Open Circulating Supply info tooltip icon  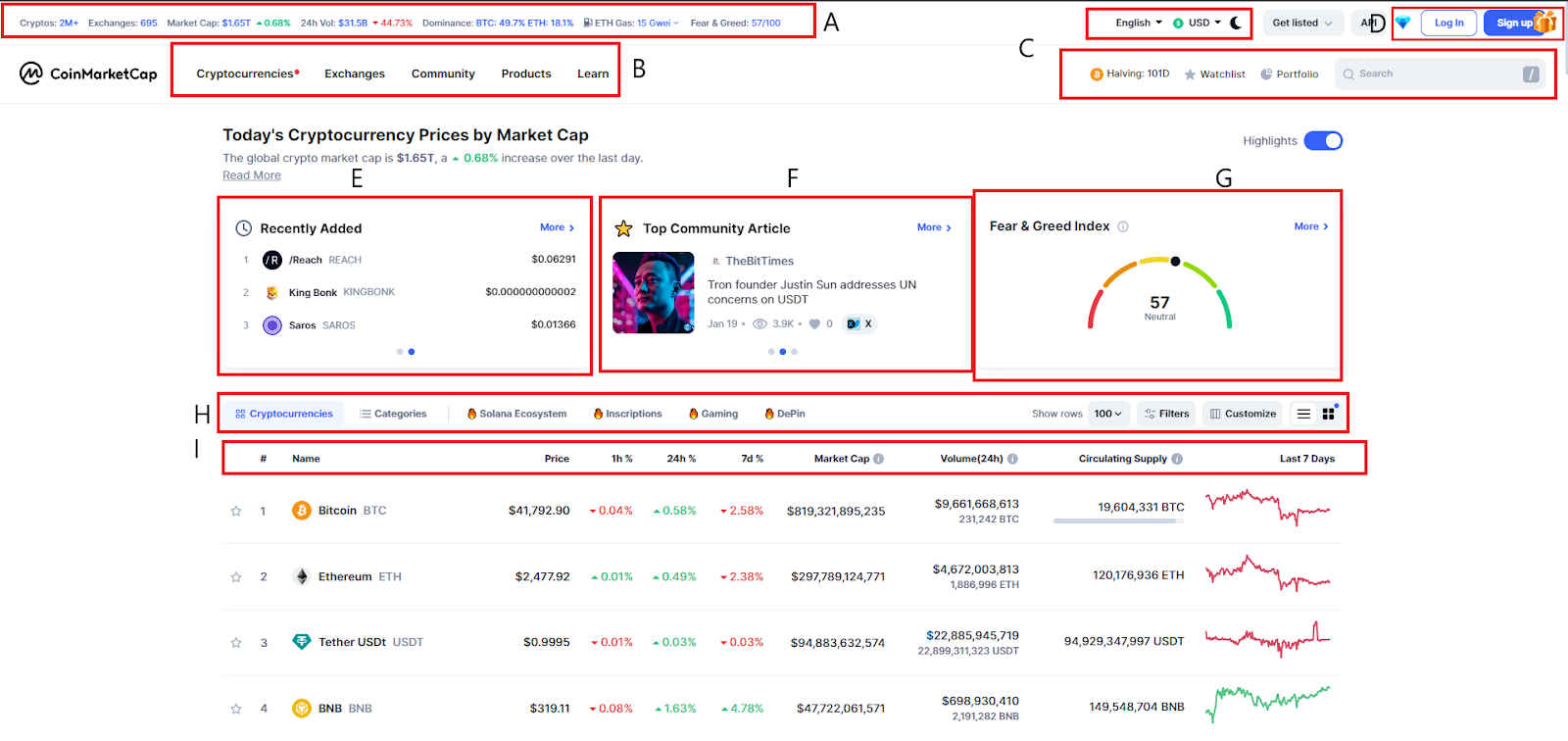[x=1177, y=459]
